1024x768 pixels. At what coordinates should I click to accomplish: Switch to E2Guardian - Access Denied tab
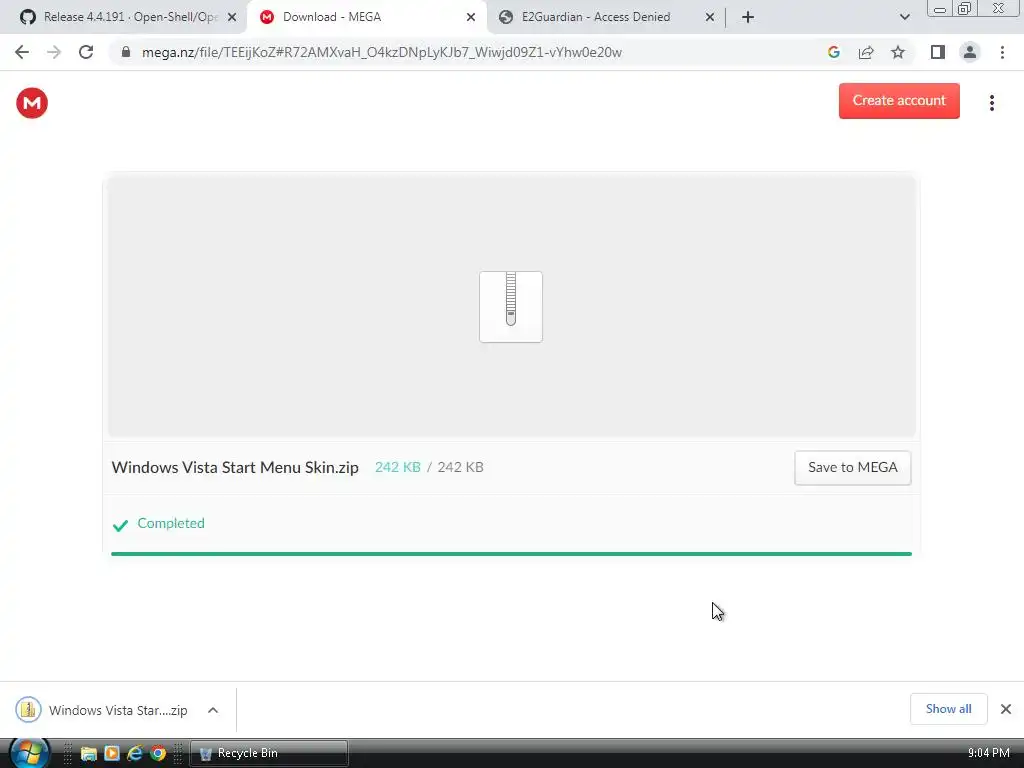(x=606, y=17)
